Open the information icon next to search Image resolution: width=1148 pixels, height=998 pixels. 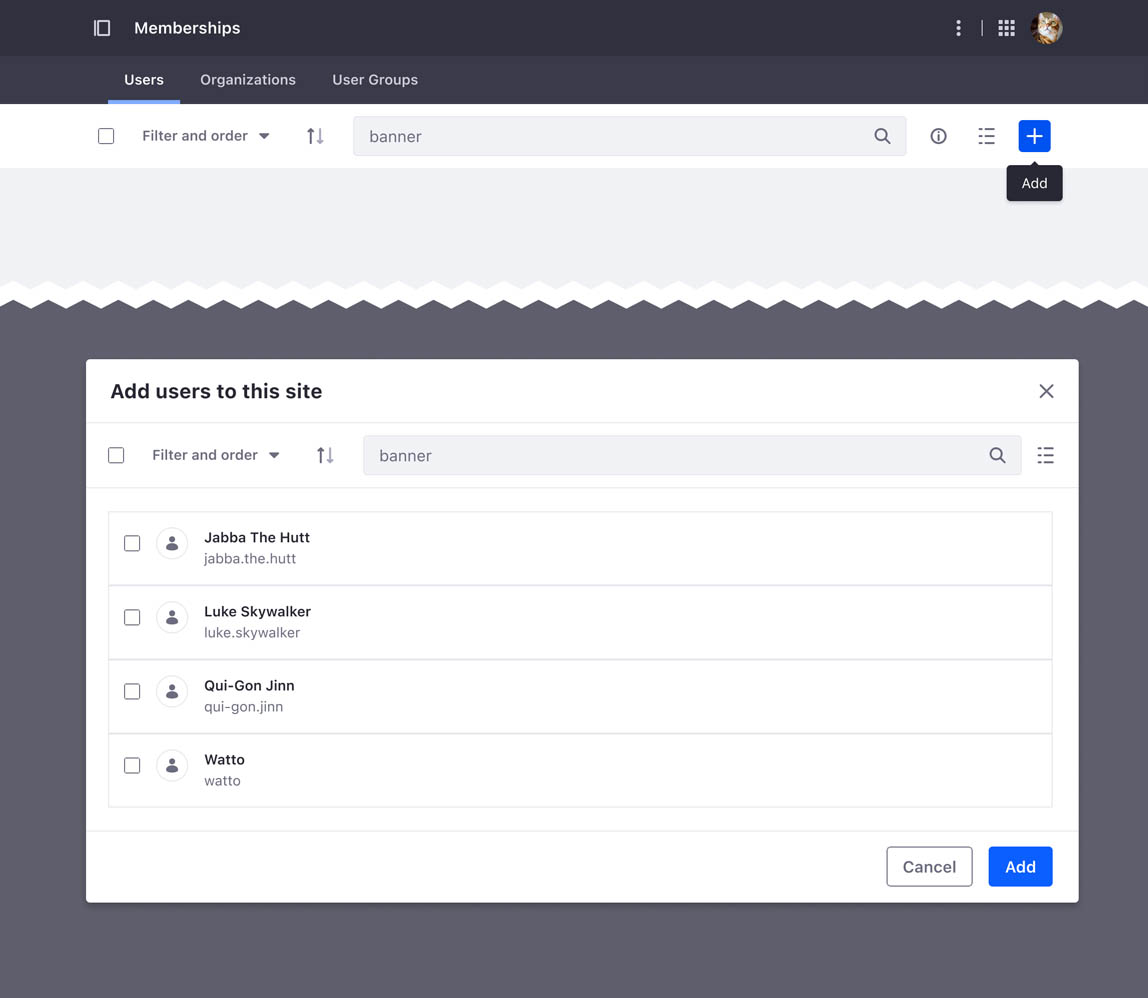[938, 136]
